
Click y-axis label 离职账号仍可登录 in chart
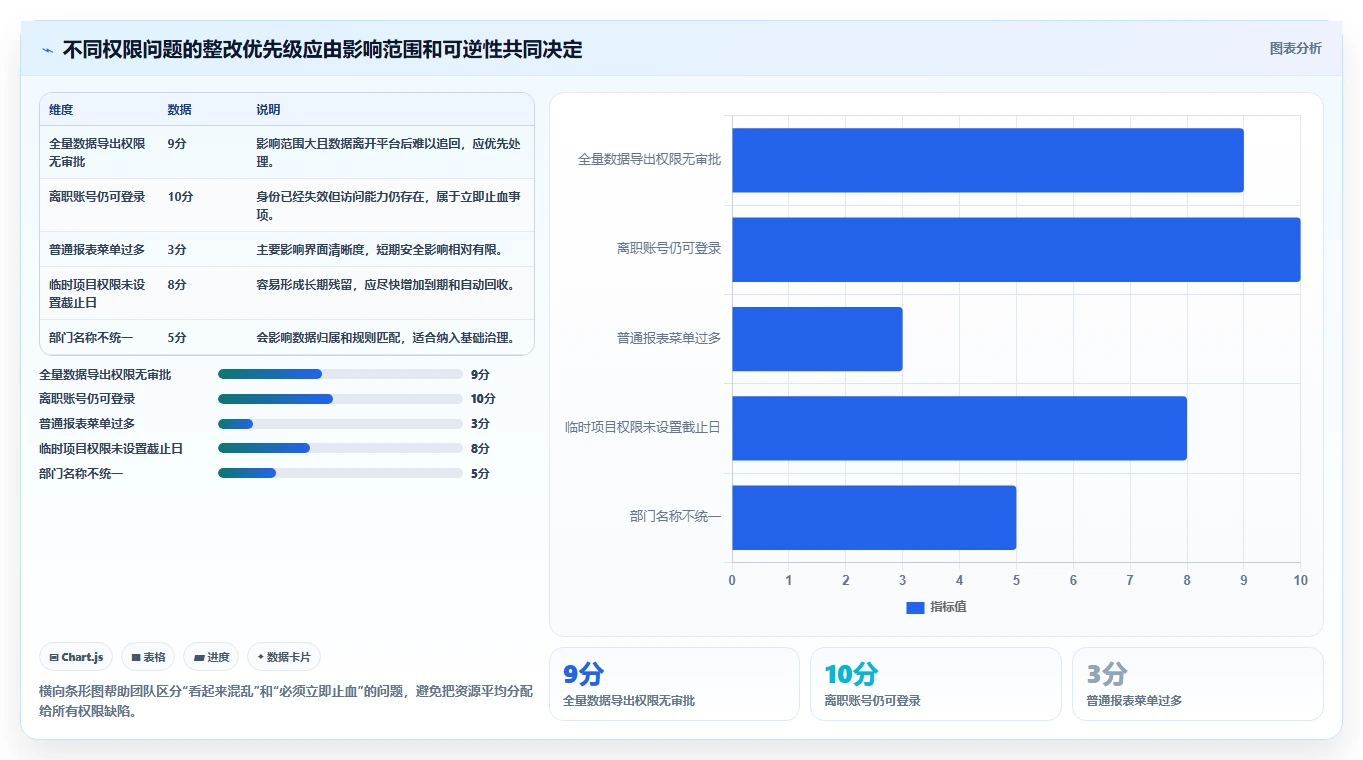(669, 249)
